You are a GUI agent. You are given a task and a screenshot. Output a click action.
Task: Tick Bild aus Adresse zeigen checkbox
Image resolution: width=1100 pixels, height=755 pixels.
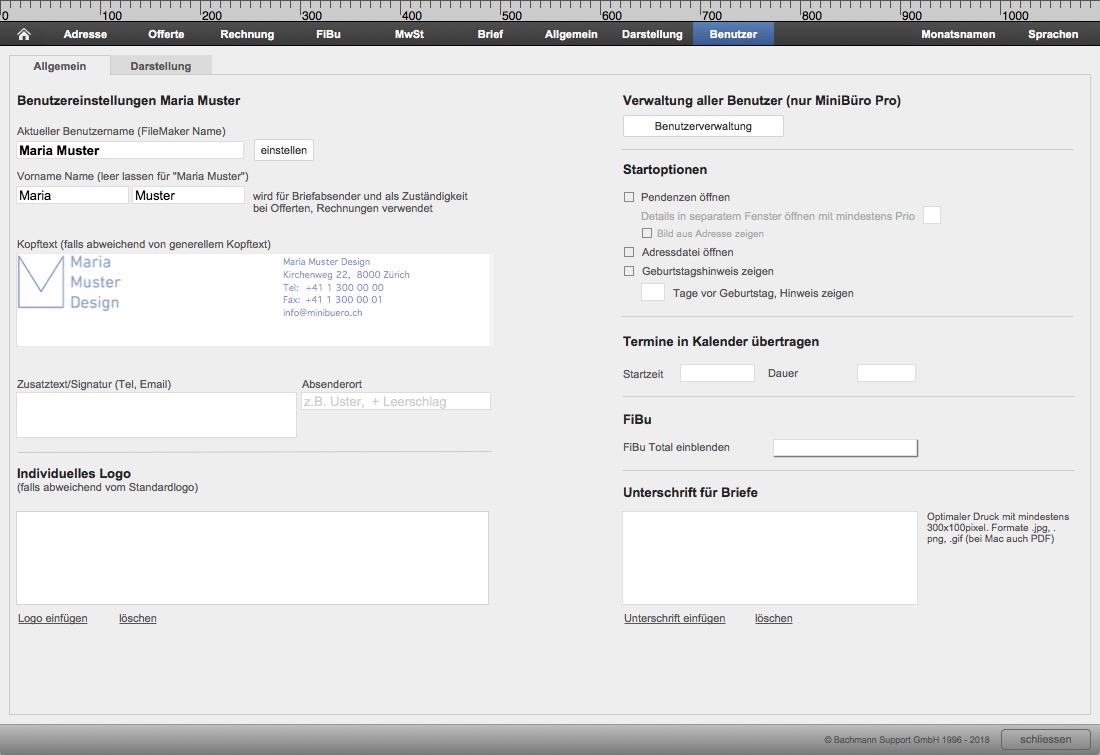point(647,233)
